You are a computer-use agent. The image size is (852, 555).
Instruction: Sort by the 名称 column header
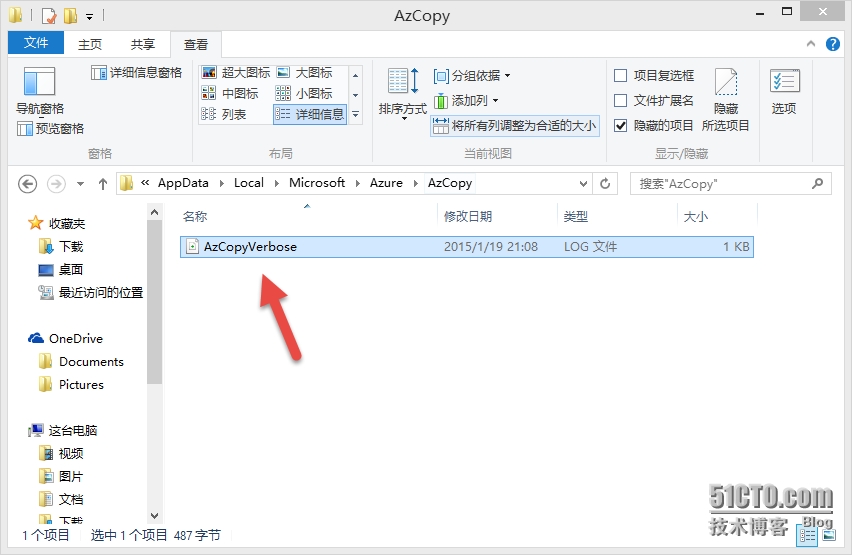(x=307, y=216)
